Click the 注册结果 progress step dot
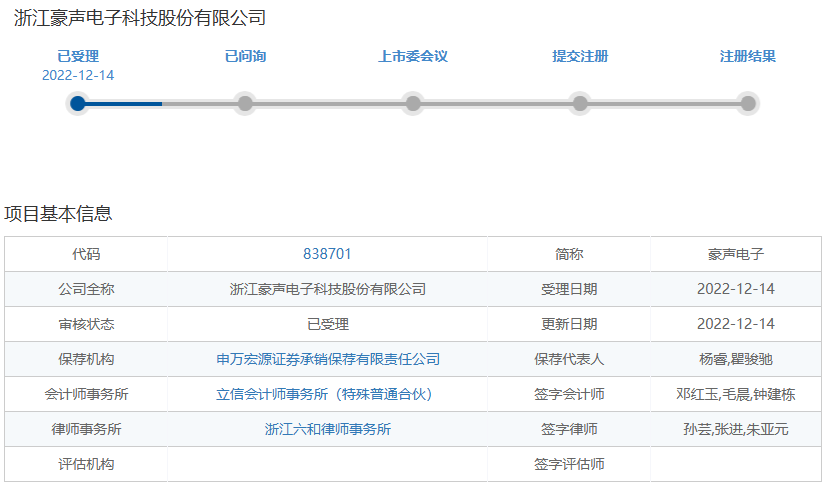Image resolution: width=828 pixels, height=487 pixels. (x=748, y=103)
